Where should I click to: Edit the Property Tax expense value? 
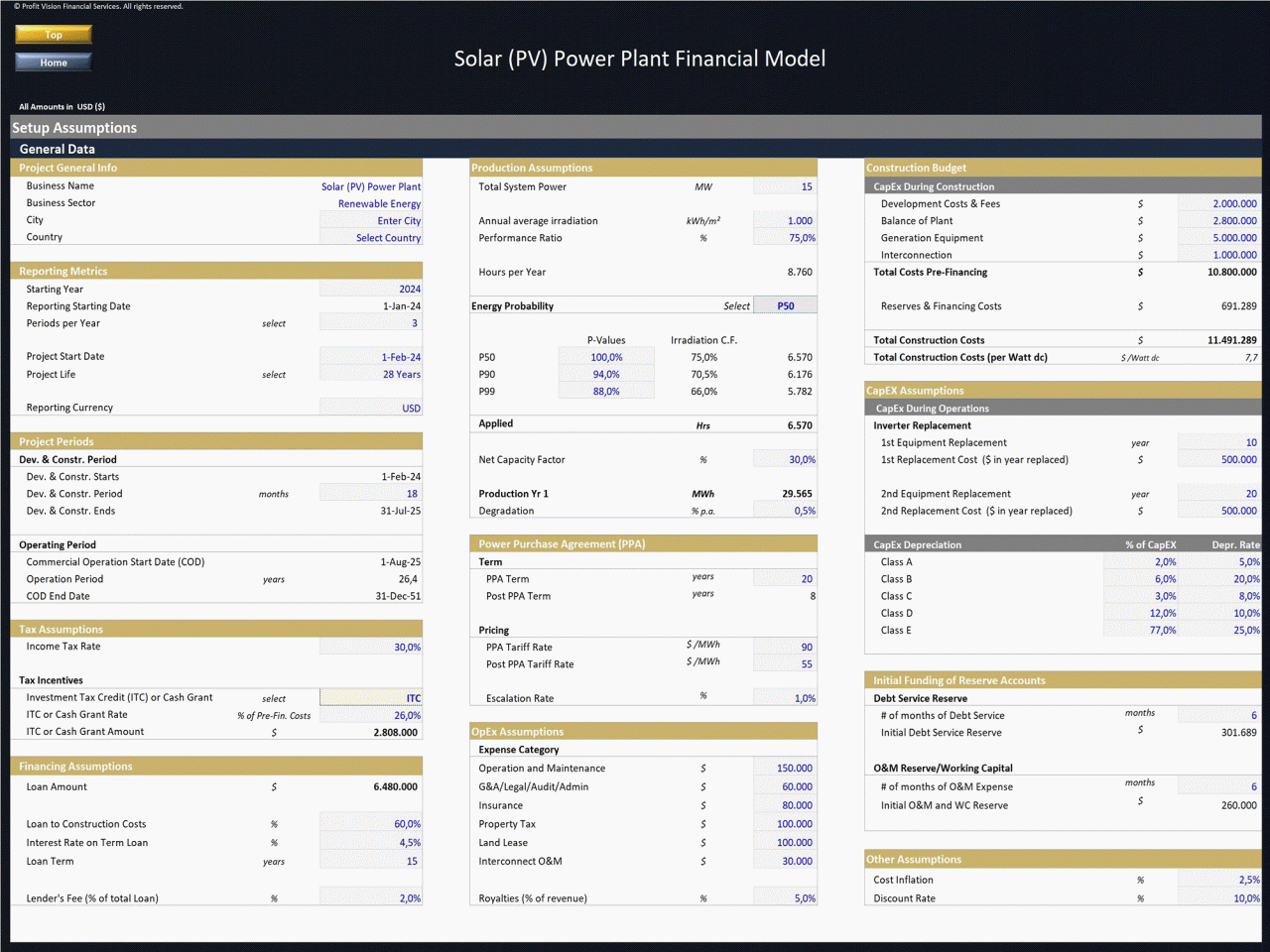point(785,824)
